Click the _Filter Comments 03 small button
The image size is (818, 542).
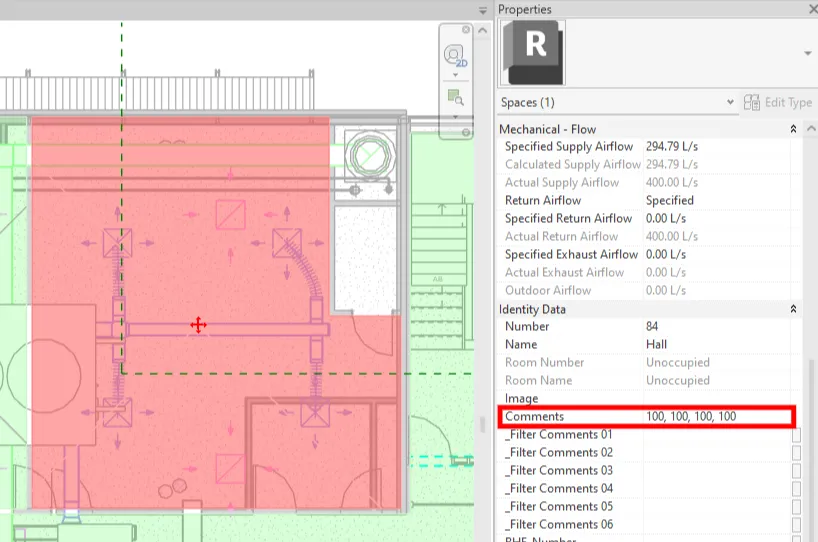tap(796, 471)
